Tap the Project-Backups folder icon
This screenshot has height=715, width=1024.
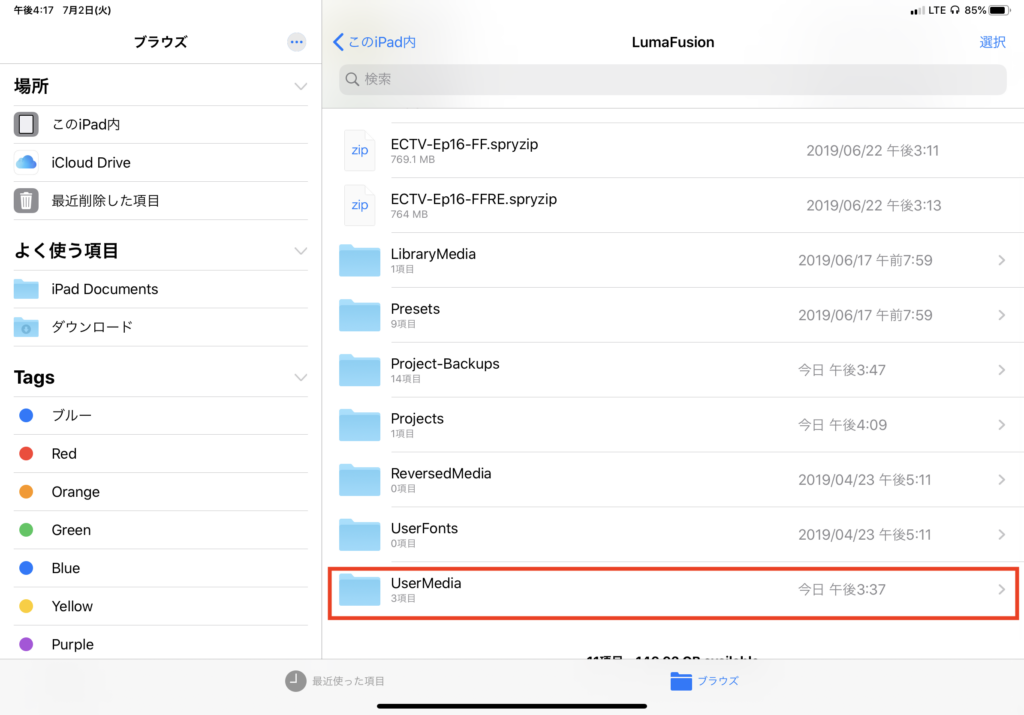359,370
